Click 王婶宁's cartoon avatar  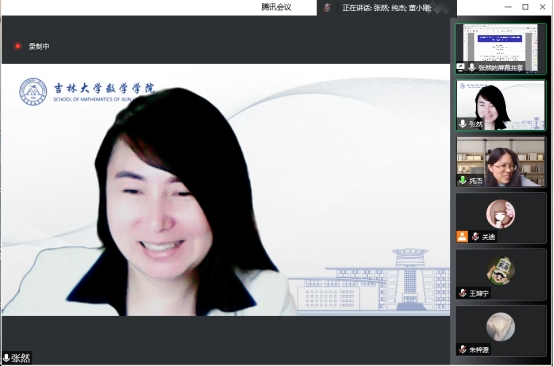pos(500,271)
